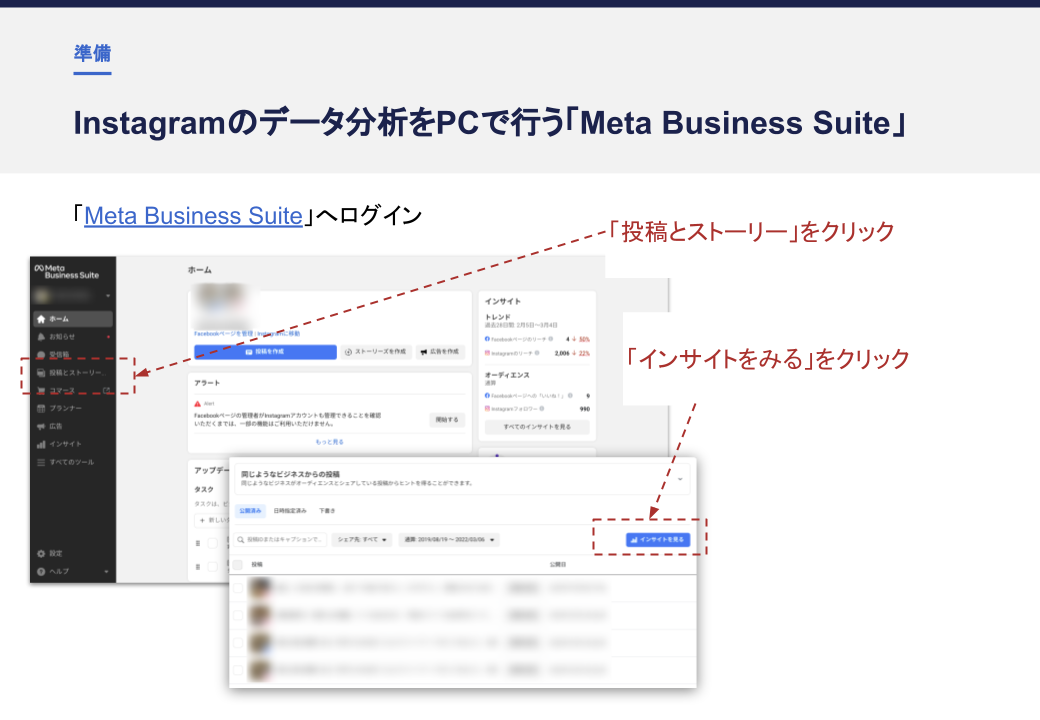The image size is (1040, 720).
Task: Click the info icon beside Facebookページのリーチ
Action: pyautogui.click(x=551, y=339)
